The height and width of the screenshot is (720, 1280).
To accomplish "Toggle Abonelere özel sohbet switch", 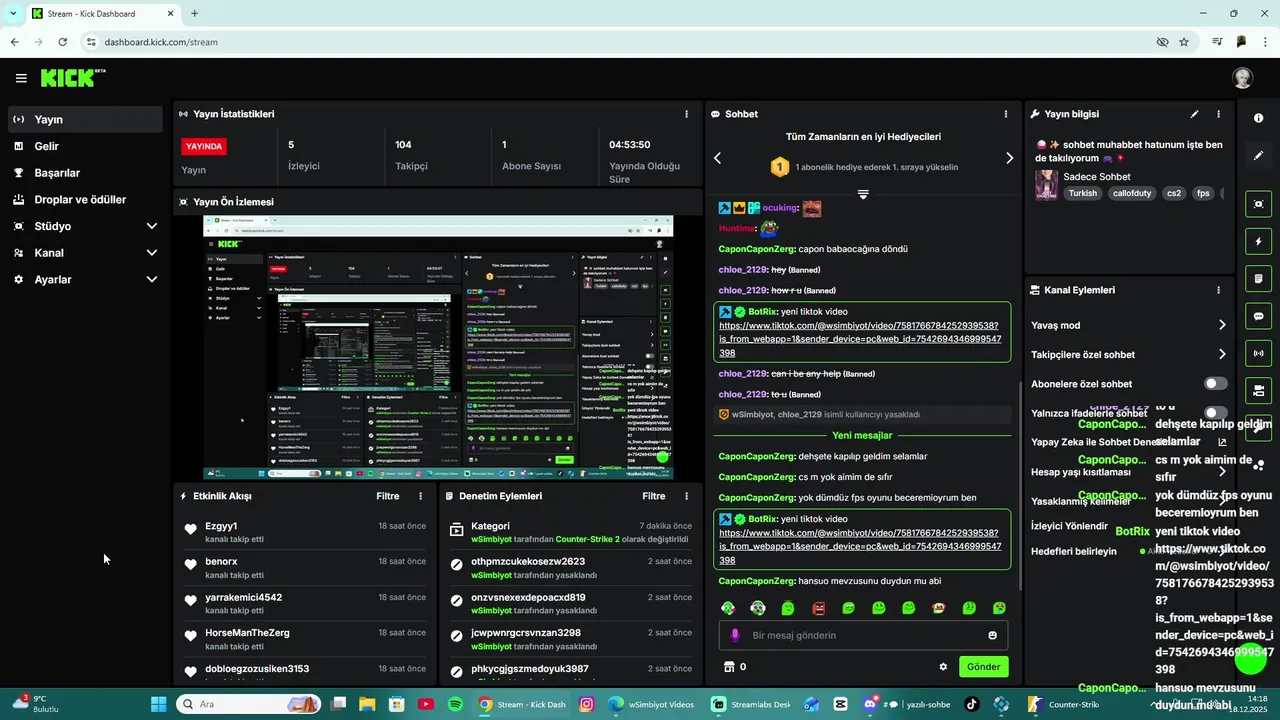I will coord(1215,384).
